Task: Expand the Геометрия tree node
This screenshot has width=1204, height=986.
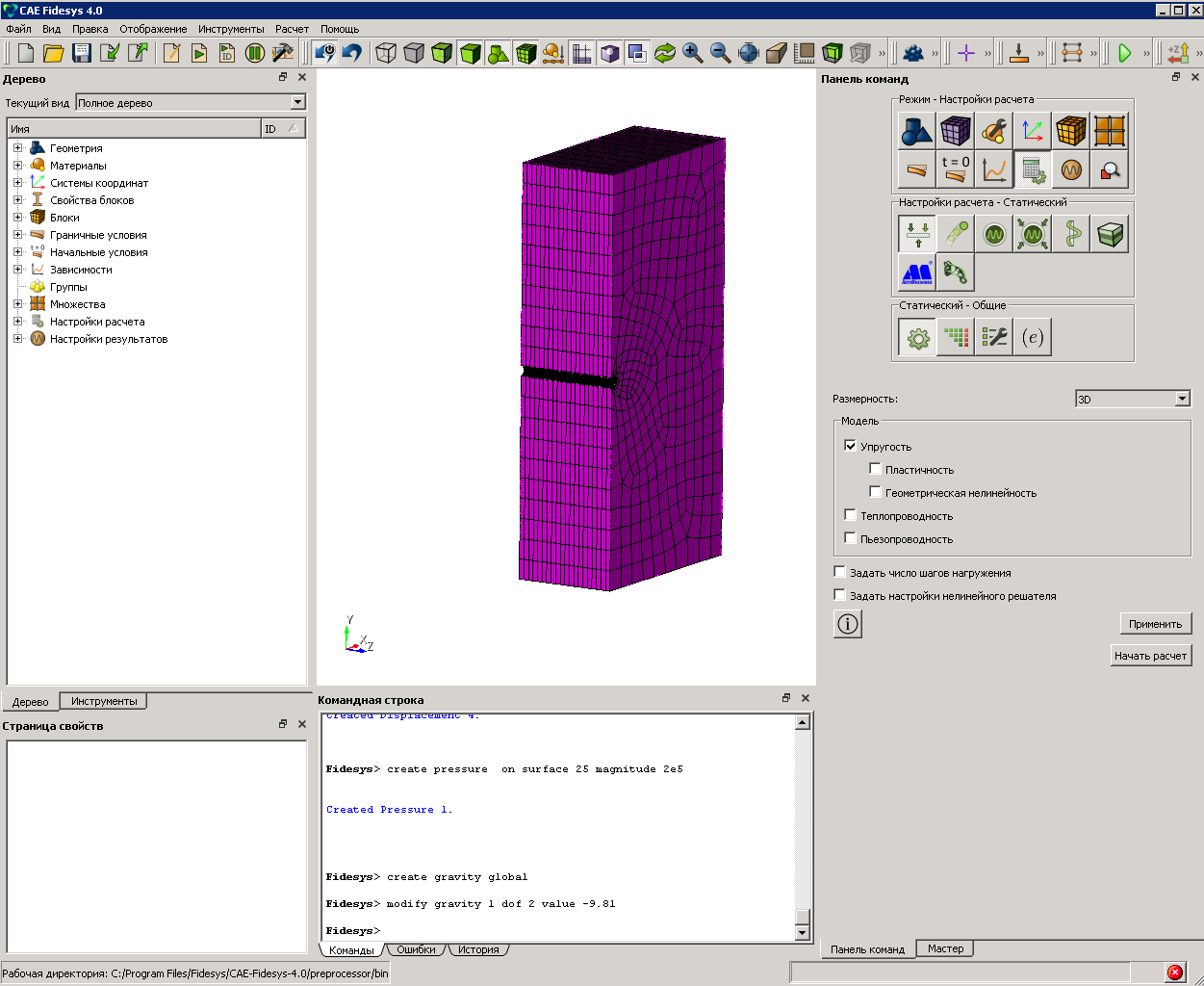Action: tap(17, 148)
